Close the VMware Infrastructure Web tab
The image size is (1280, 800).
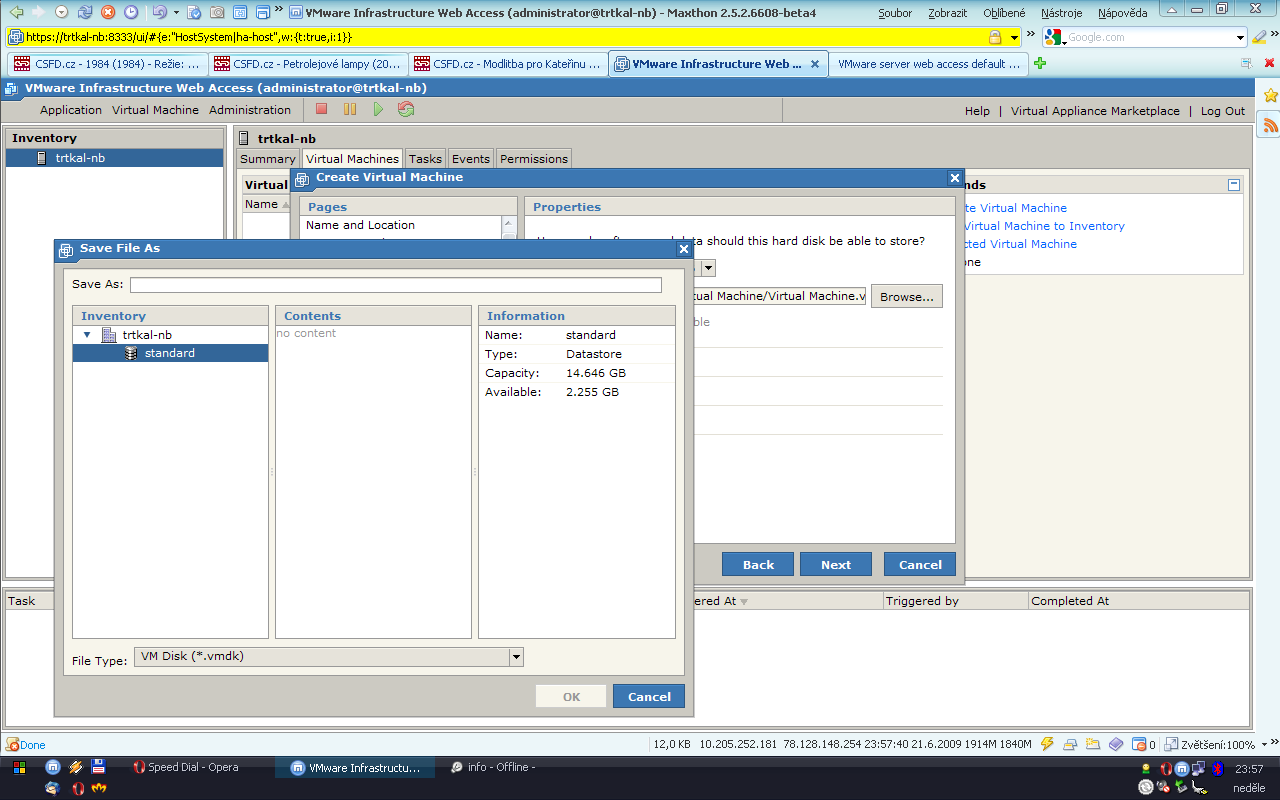point(815,63)
